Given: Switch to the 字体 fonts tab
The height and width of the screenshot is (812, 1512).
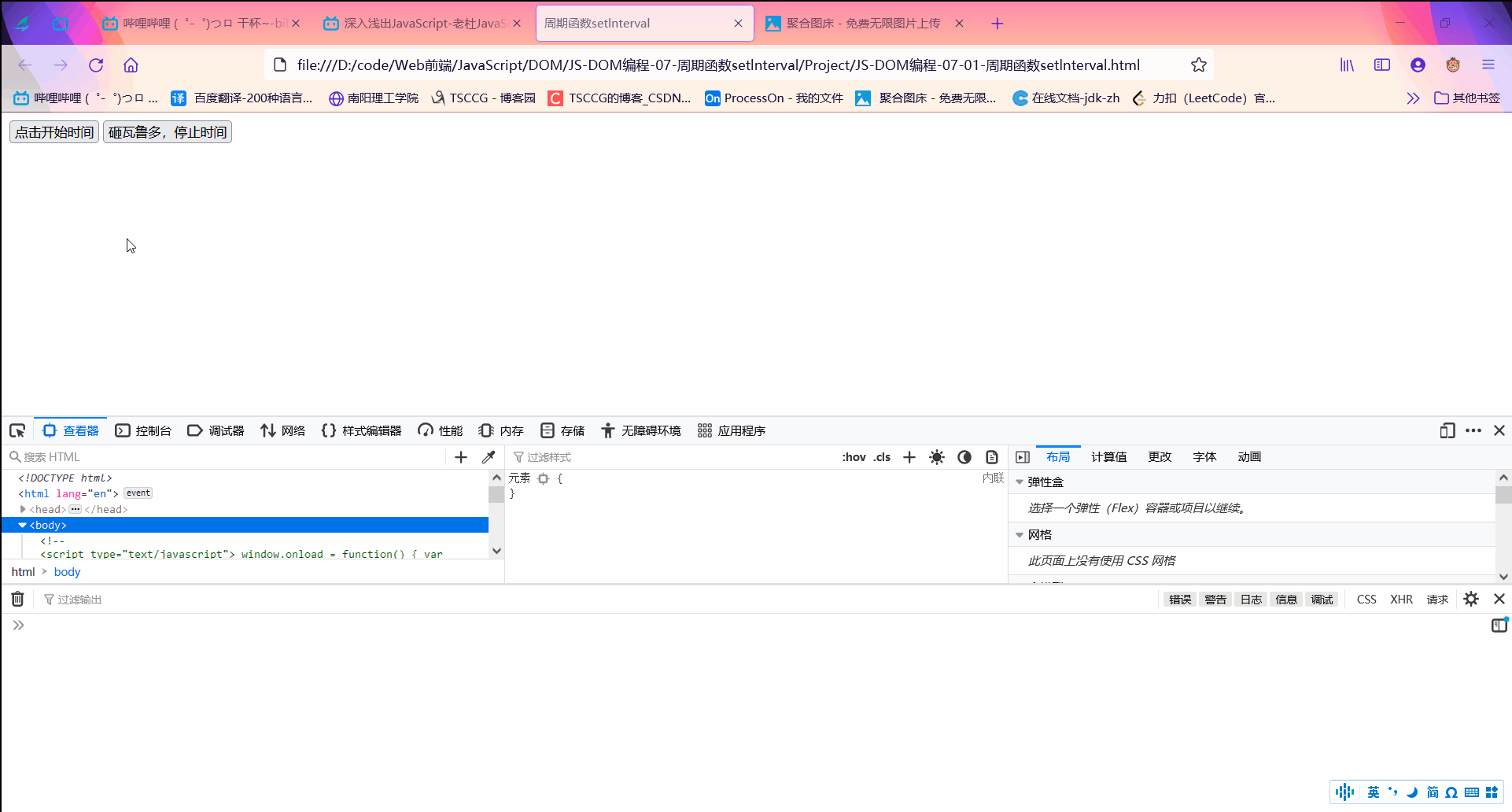Looking at the screenshot, I should [x=1204, y=457].
